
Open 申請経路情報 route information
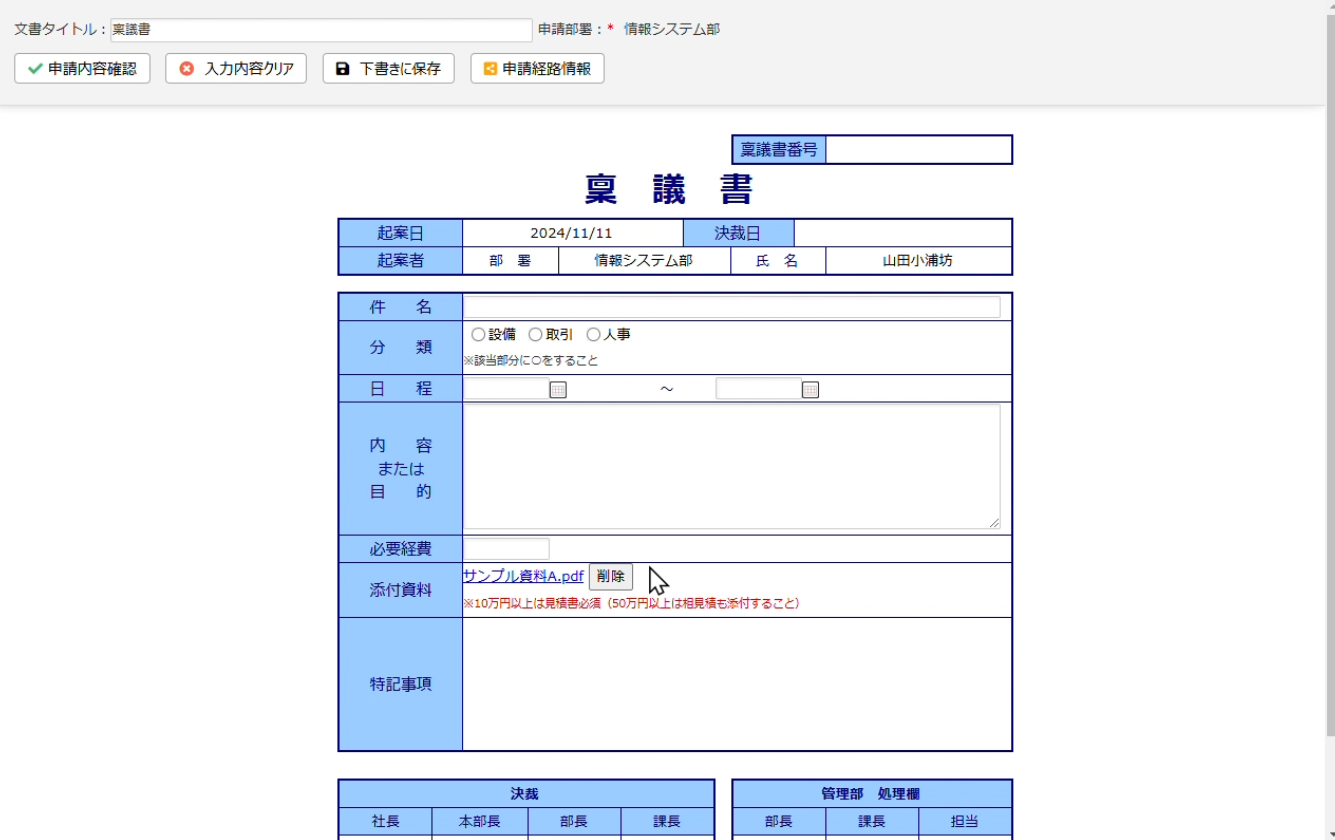tap(537, 69)
